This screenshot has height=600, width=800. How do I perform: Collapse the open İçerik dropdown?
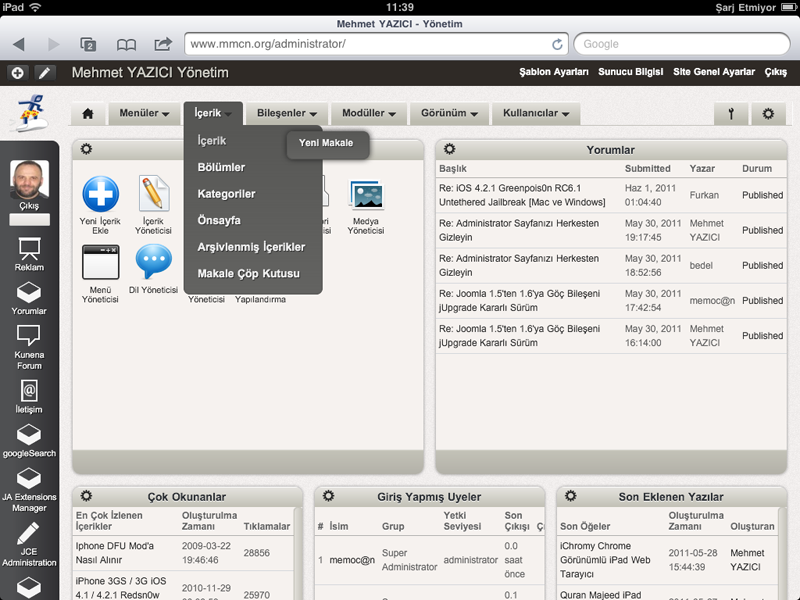point(213,113)
